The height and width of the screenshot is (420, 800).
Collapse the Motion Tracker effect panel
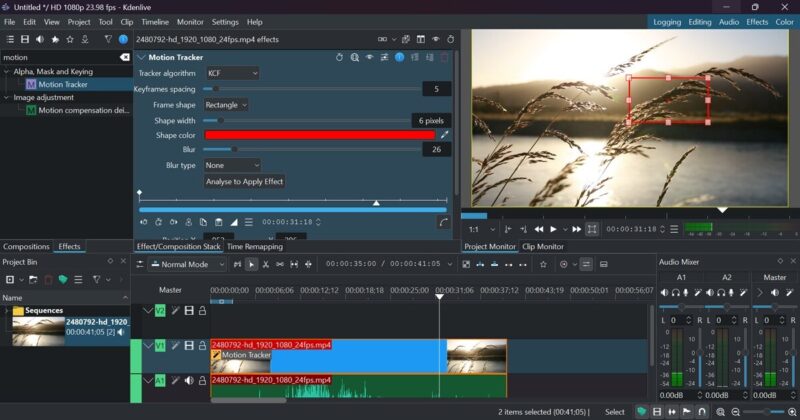pos(141,57)
